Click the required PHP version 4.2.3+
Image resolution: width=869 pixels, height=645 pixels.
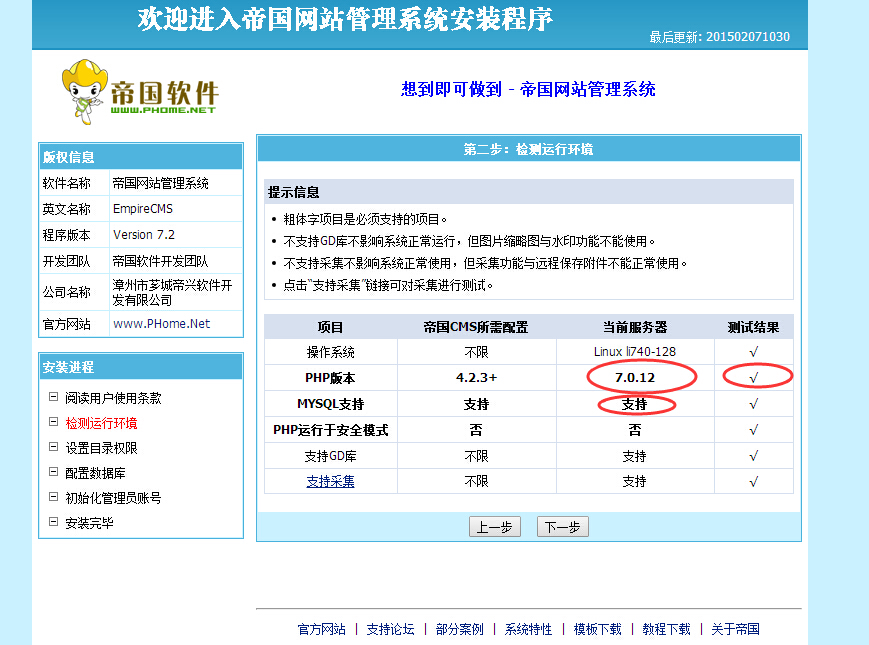476,378
